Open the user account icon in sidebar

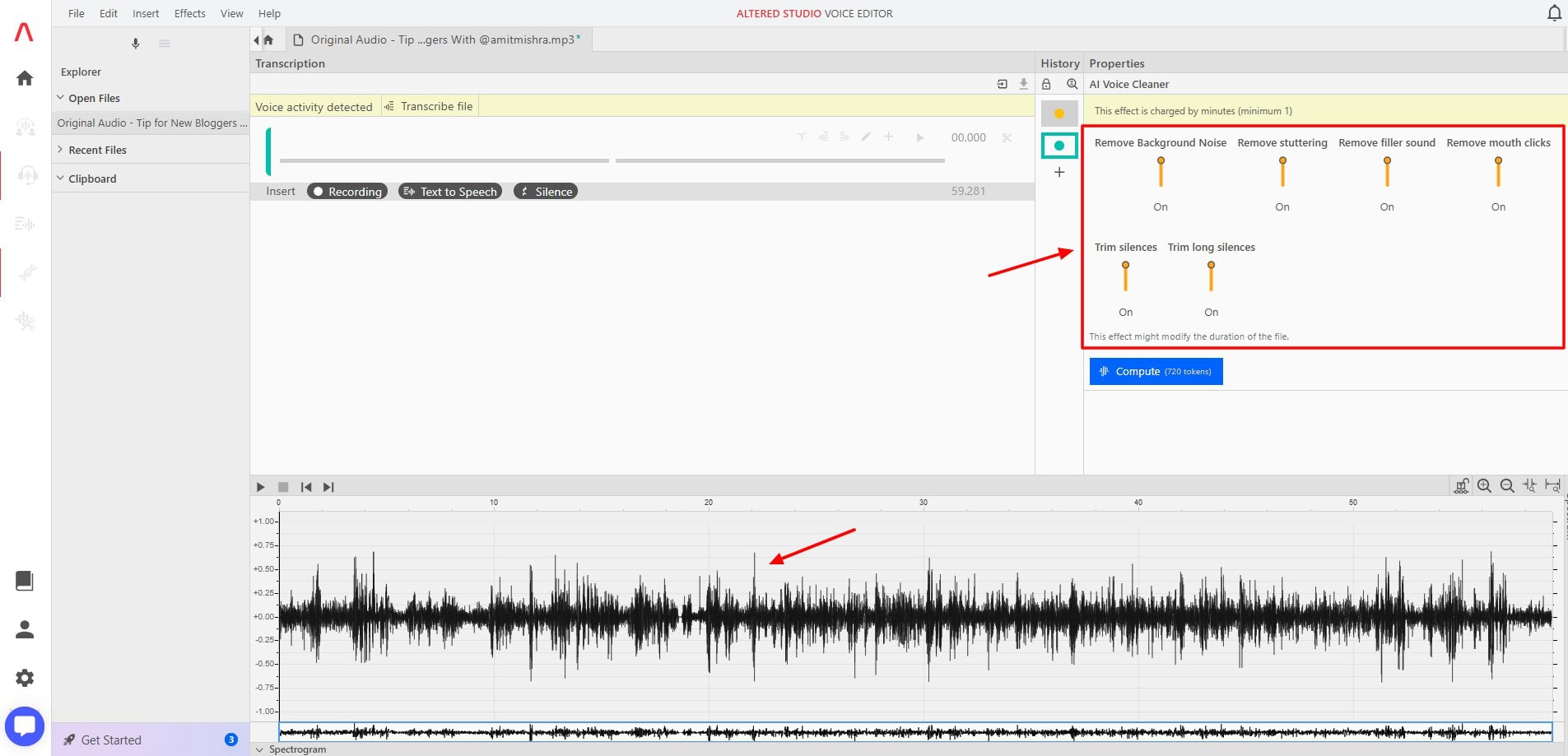(x=25, y=629)
